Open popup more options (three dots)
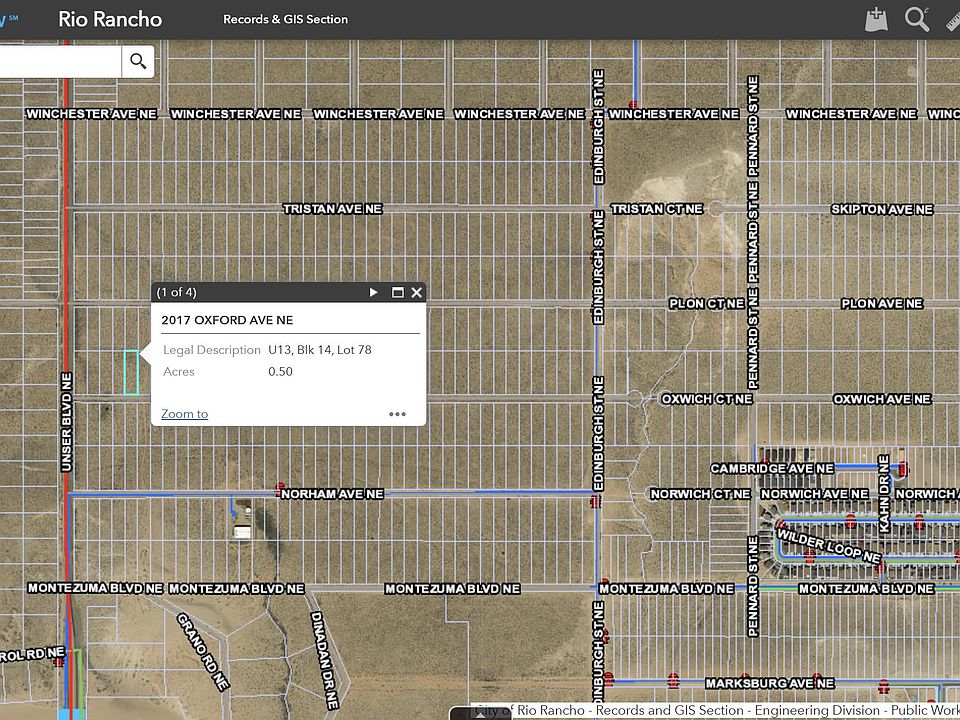 [397, 414]
